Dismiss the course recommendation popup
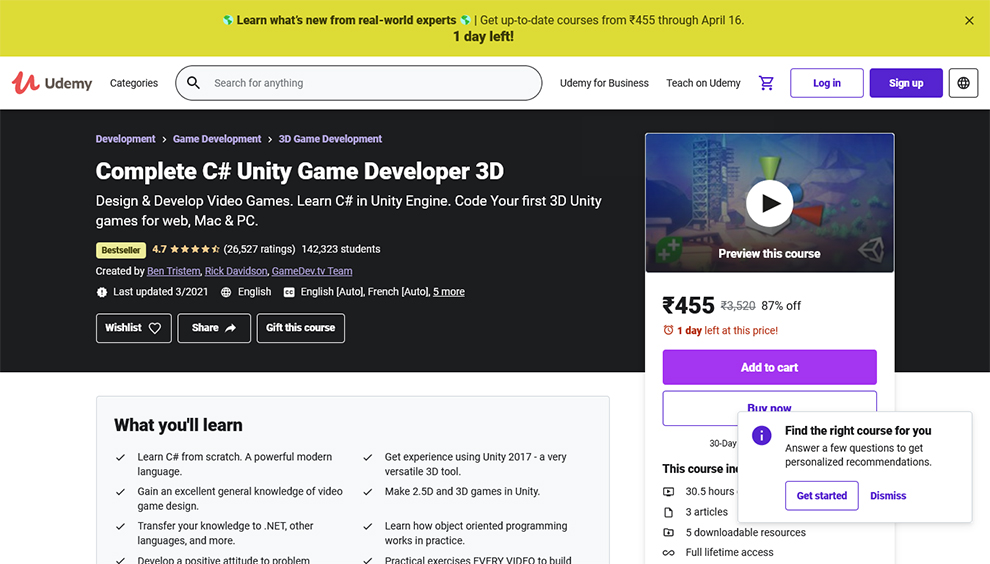Image resolution: width=990 pixels, height=564 pixels. pyautogui.click(x=888, y=496)
